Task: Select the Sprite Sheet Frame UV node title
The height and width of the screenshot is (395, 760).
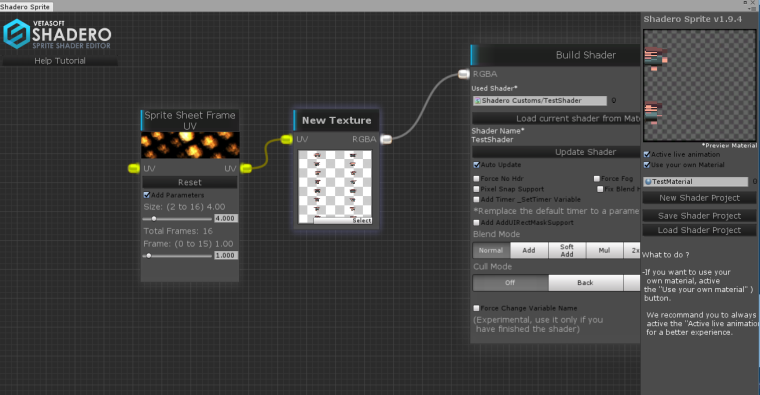Action: point(190,120)
